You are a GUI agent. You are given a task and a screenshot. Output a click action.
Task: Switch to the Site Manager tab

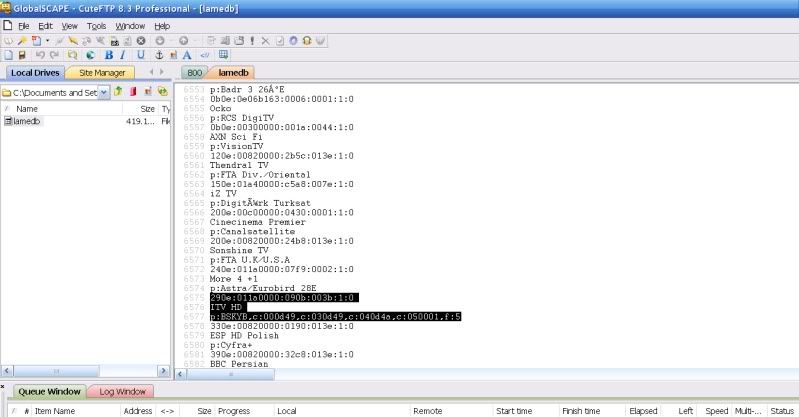[102, 73]
